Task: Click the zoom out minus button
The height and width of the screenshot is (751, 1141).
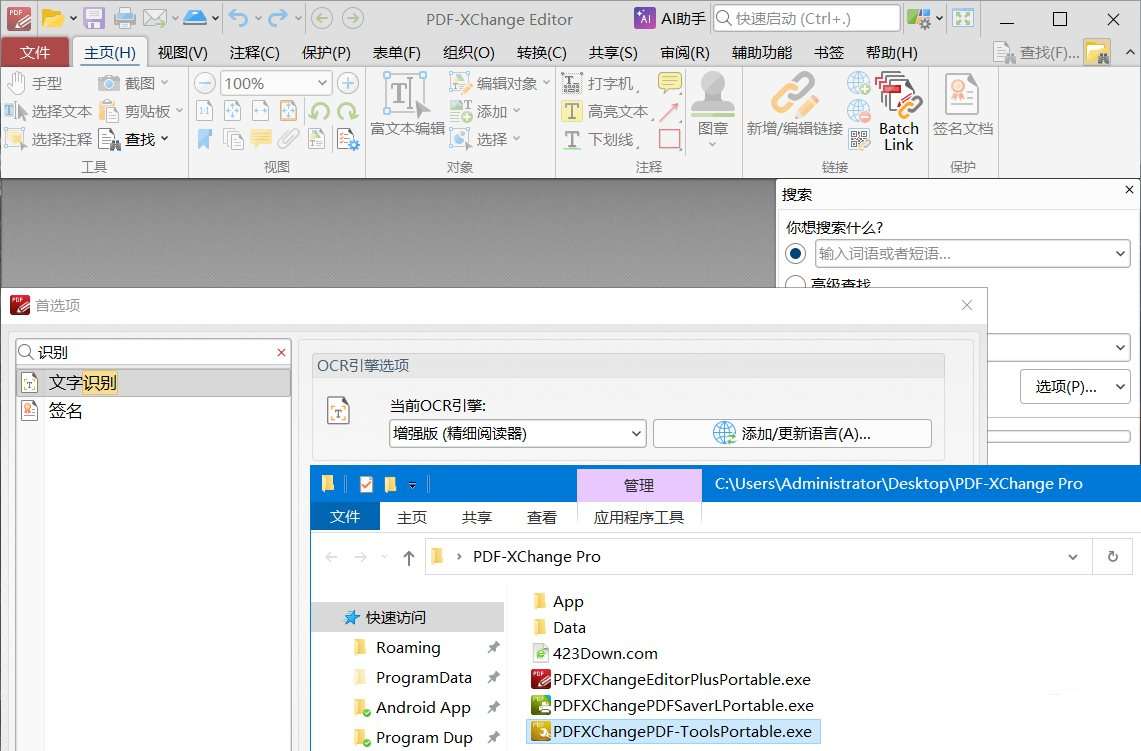Action: [205, 84]
